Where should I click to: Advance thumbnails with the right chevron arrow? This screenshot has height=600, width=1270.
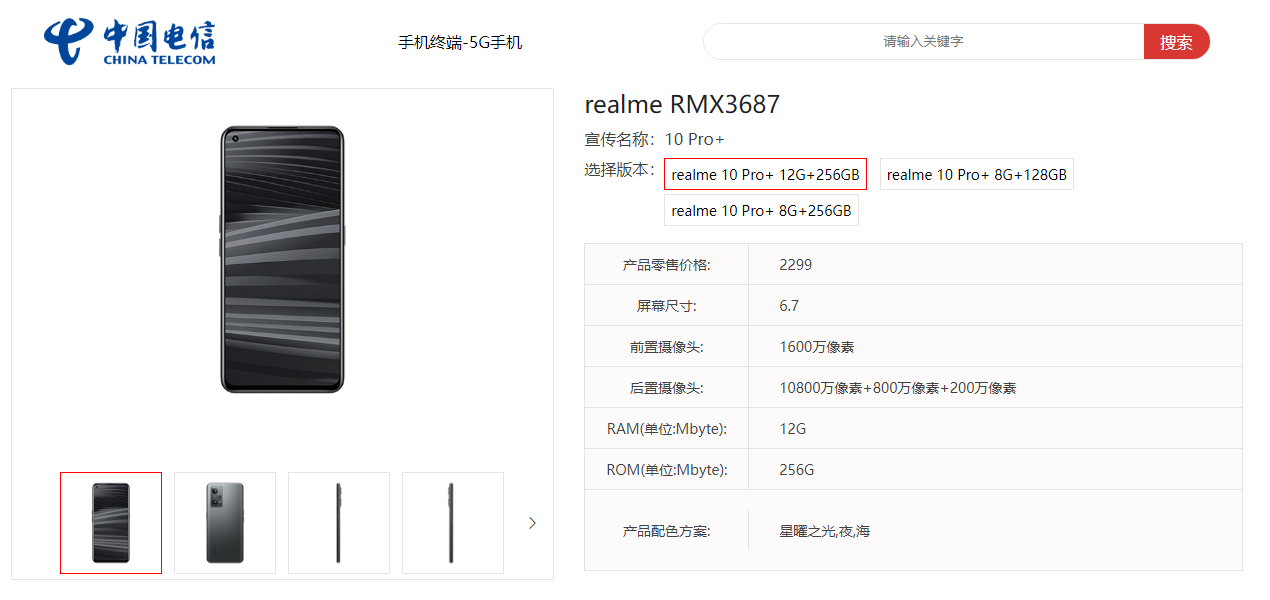coord(532,523)
